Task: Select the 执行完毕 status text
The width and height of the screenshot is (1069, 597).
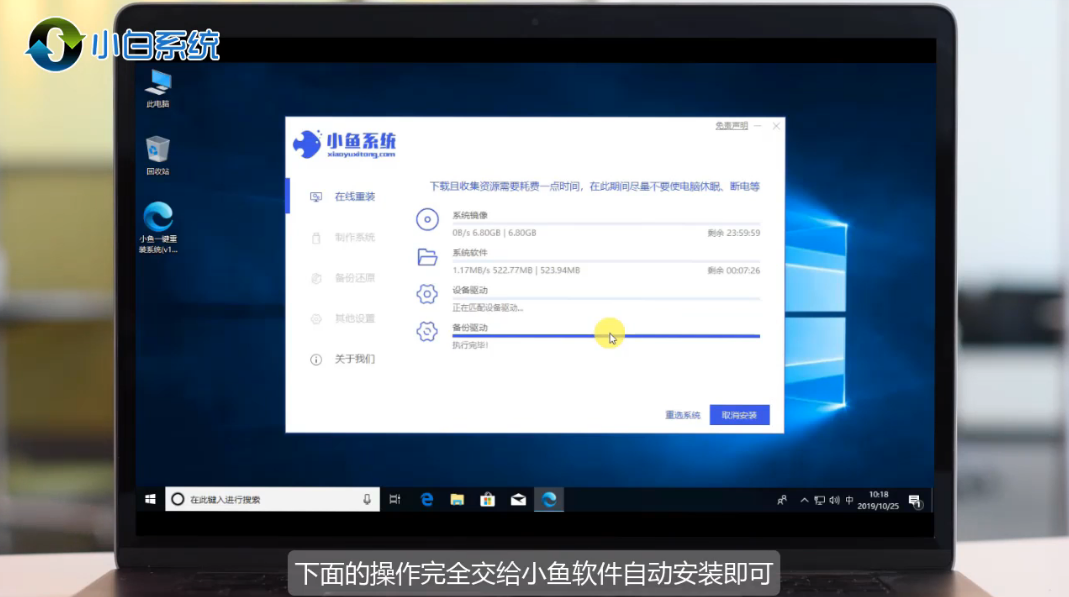Action: tap(470, 346)
